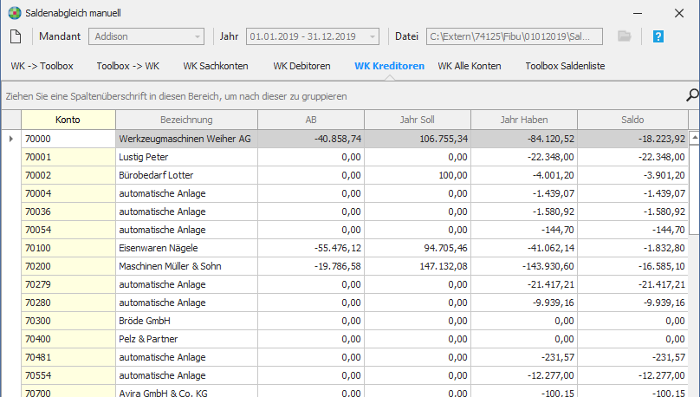Sort by the Jahr Soll column header
Viewport: 700px width, 397px height.
417,120
